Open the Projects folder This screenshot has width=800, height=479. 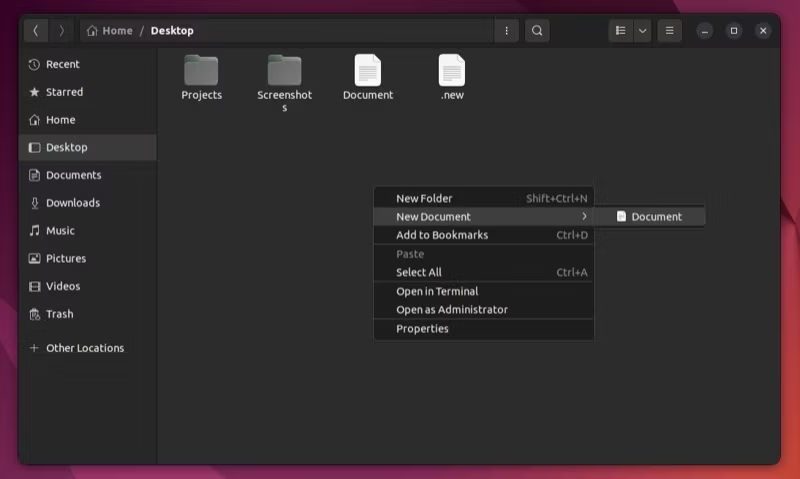(x=201, y=71)
